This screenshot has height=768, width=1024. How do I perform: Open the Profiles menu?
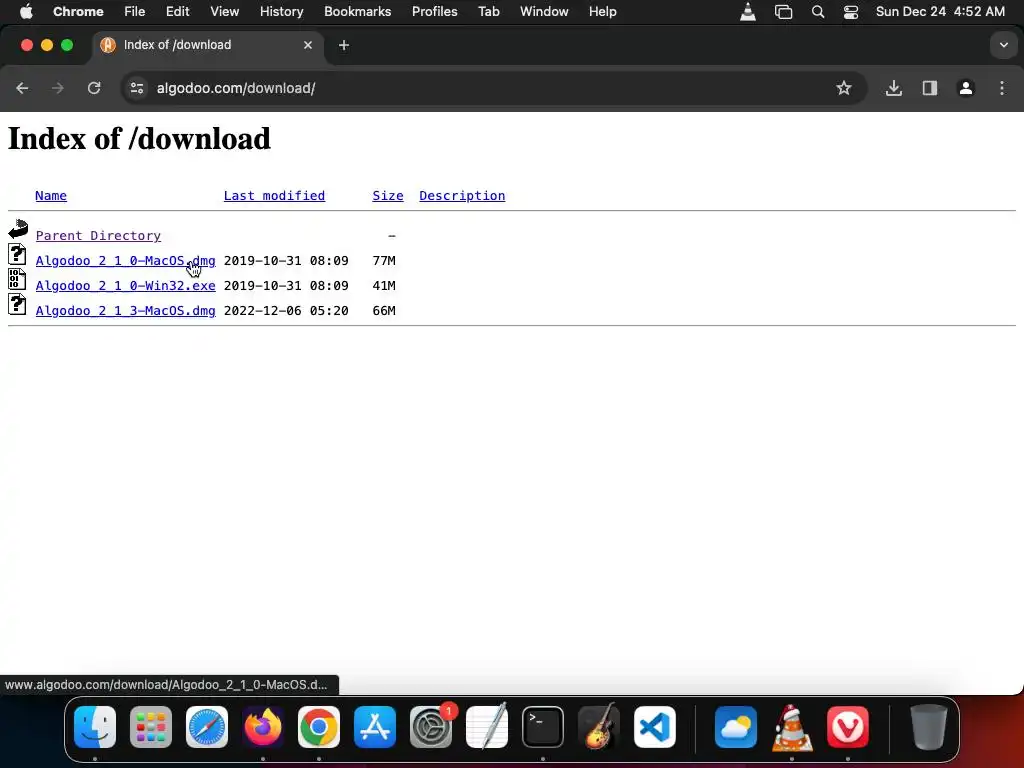434,12
